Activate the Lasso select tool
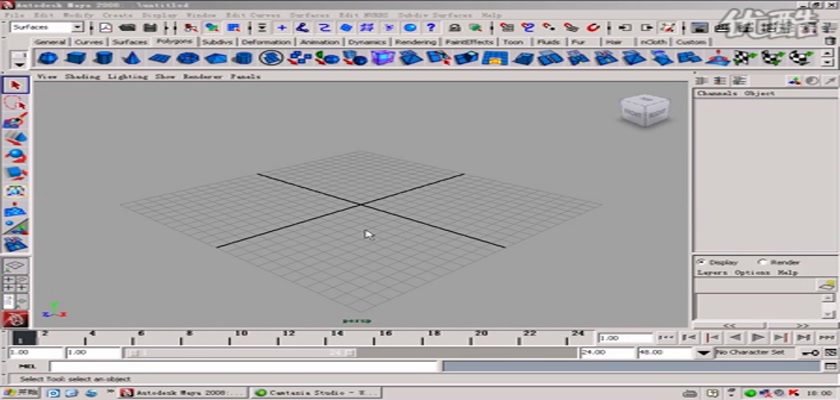This screenshot has height=400, width=840. pyautogui.click(x=16, y=103)
